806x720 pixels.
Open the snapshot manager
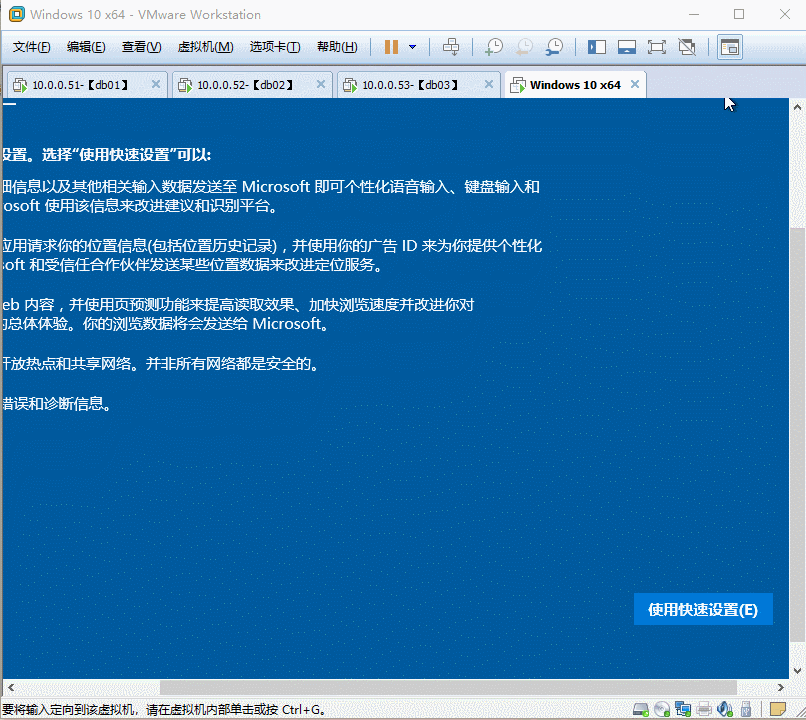point(554,47)
